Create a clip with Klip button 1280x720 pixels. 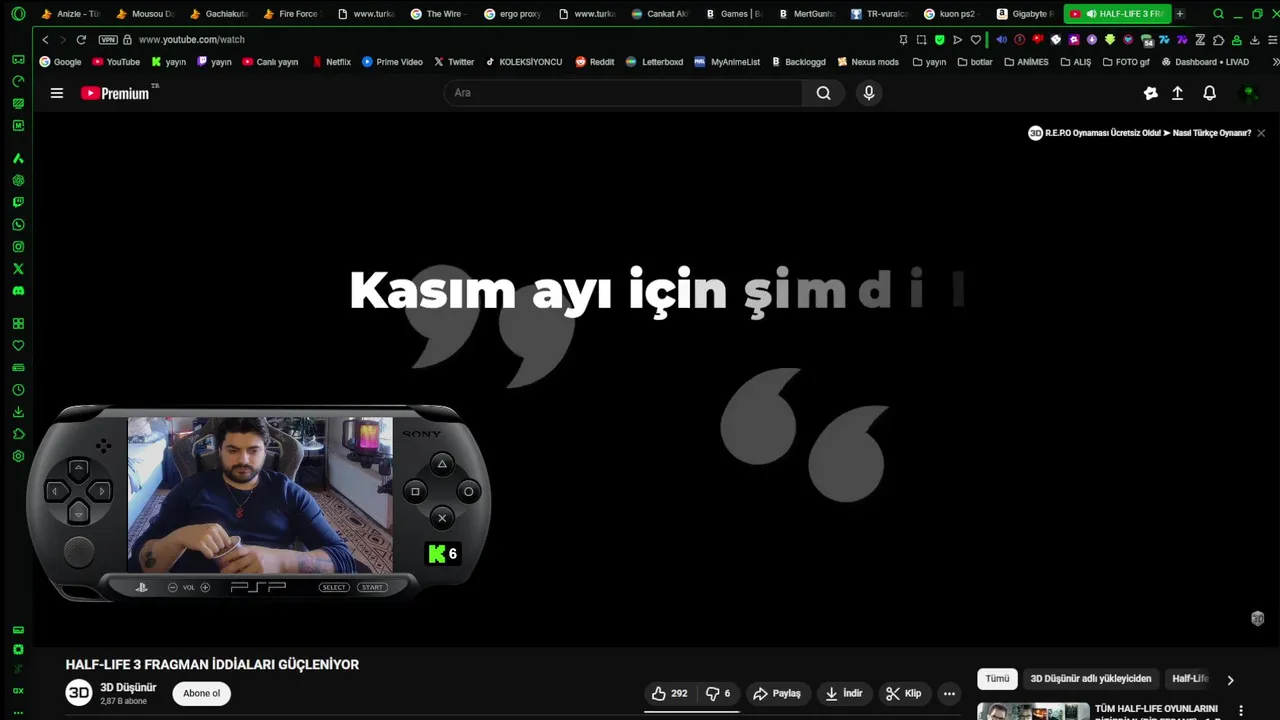click(903, 693)
